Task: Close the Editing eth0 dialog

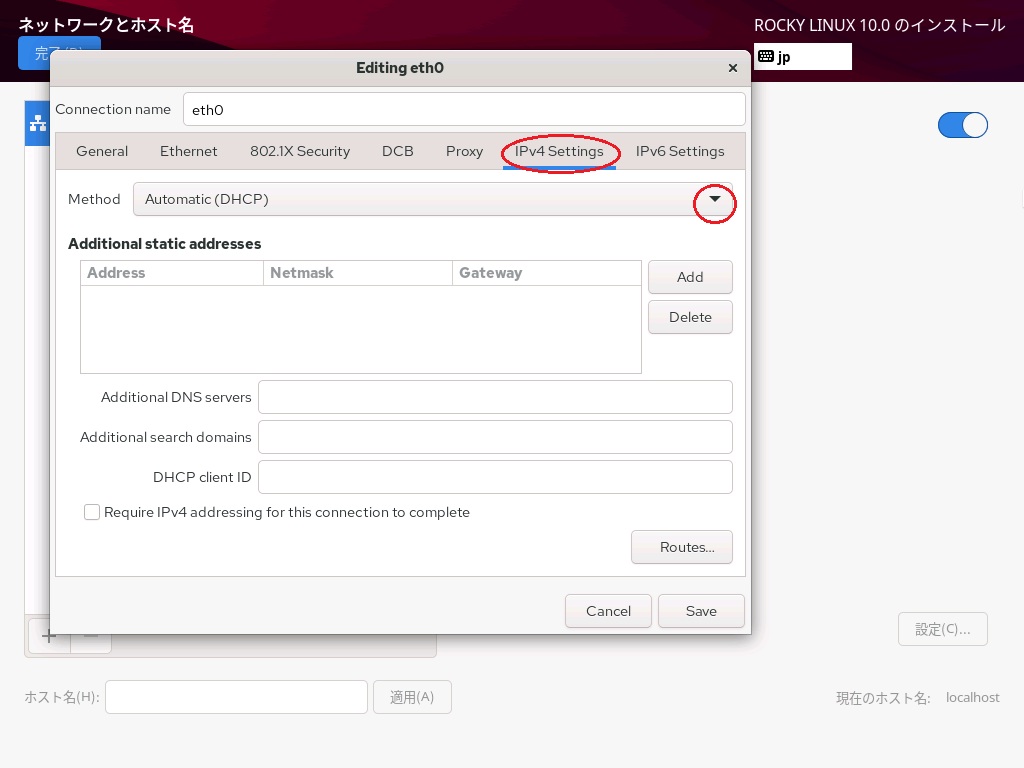Action: coord(732,68)
